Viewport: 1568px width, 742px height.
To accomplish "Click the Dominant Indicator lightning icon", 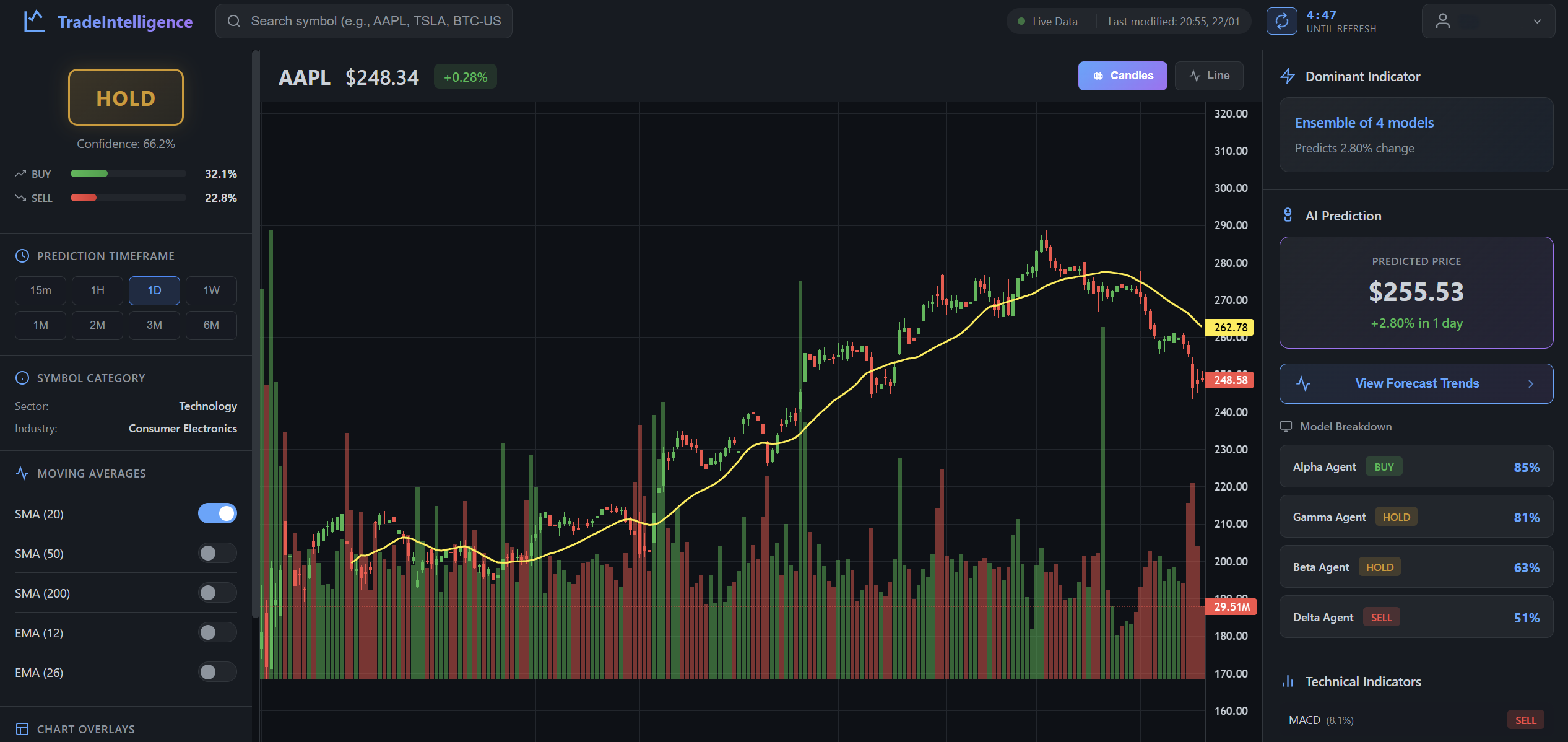I will (x=1288, y=76).
